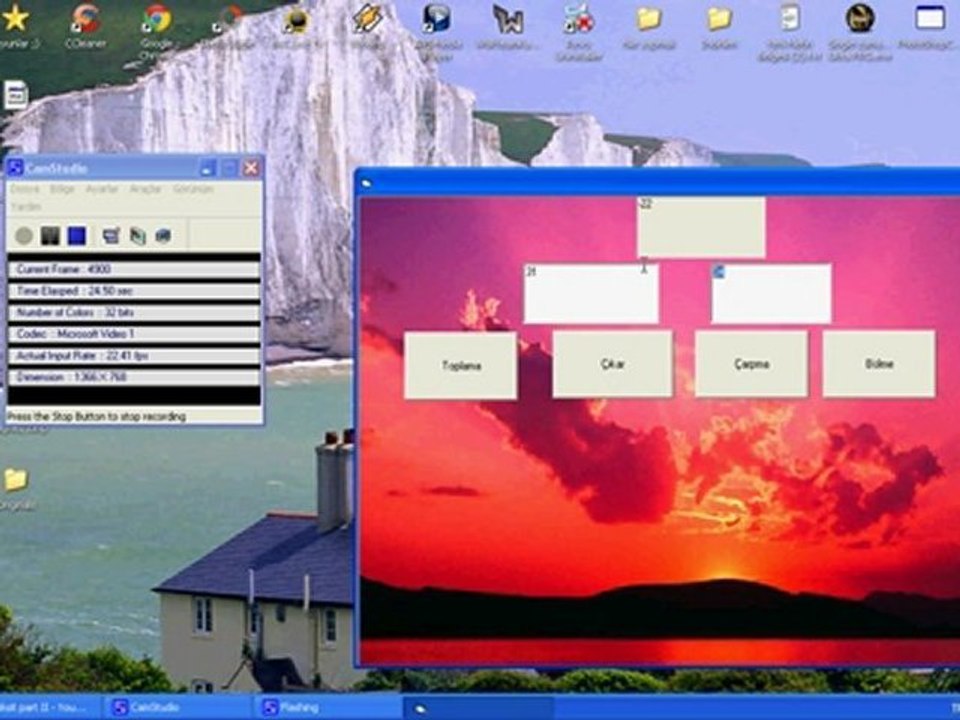
Task: Click the Bölme button
Action: 879,364
